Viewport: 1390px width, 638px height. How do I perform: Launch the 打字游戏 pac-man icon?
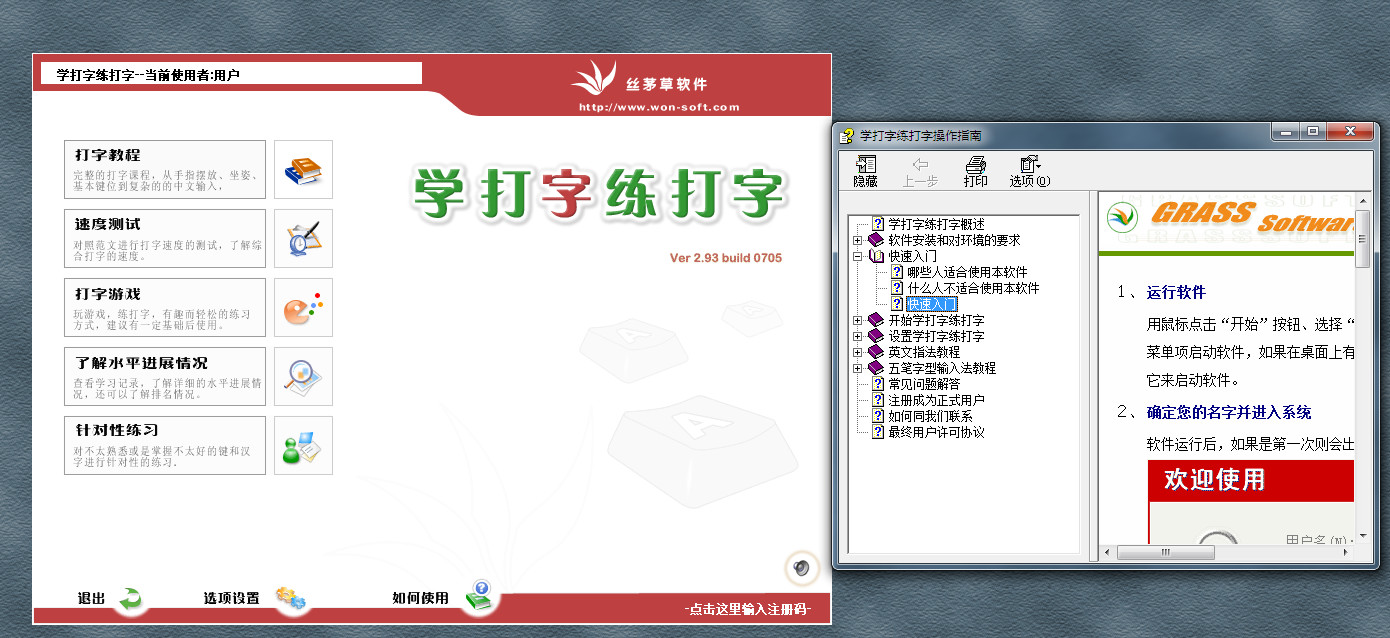pos(303,308)
